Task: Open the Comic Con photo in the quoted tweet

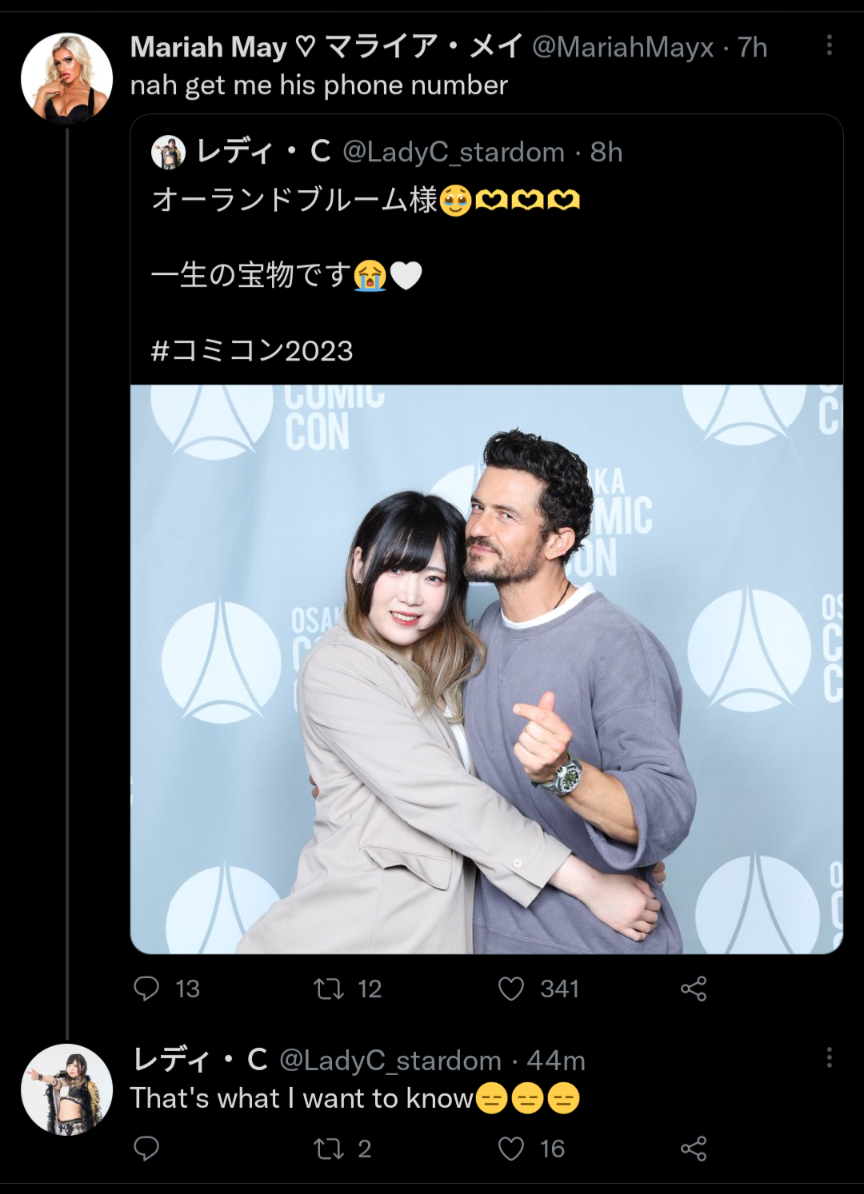Action: click(x=486, y=669)
